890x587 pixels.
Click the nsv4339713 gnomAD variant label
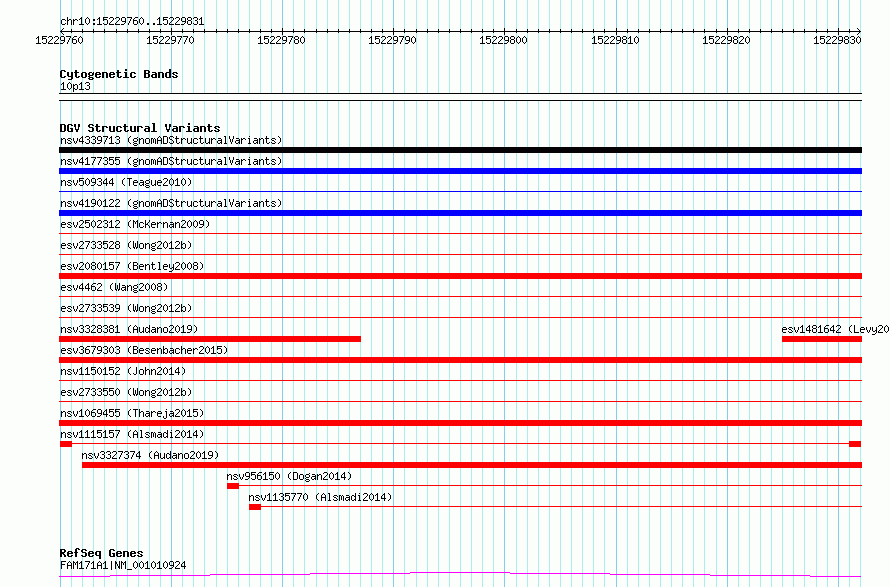(x=171, y=140)
